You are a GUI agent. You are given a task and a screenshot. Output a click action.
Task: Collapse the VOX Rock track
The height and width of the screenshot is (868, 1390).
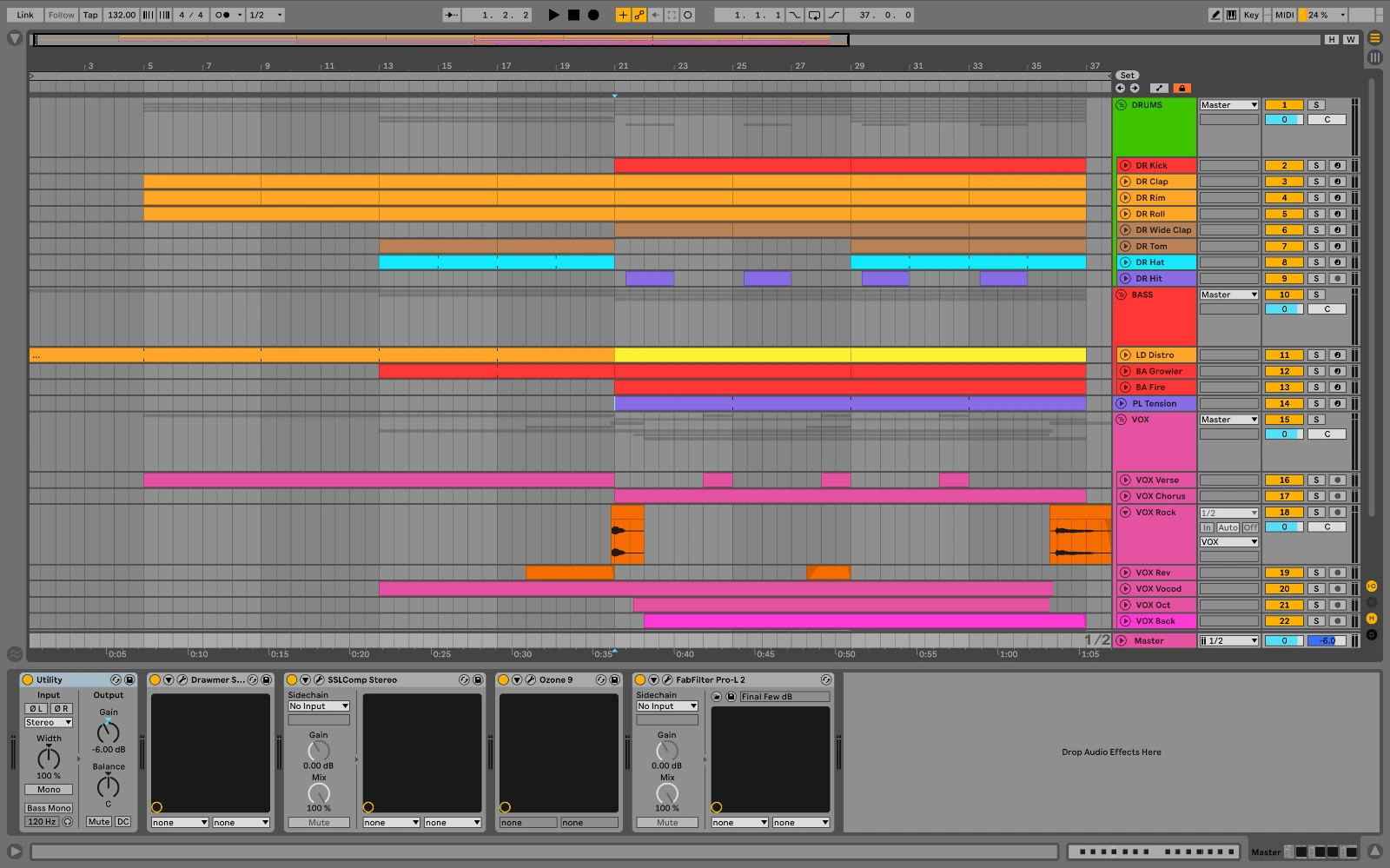coord(1125,513)
